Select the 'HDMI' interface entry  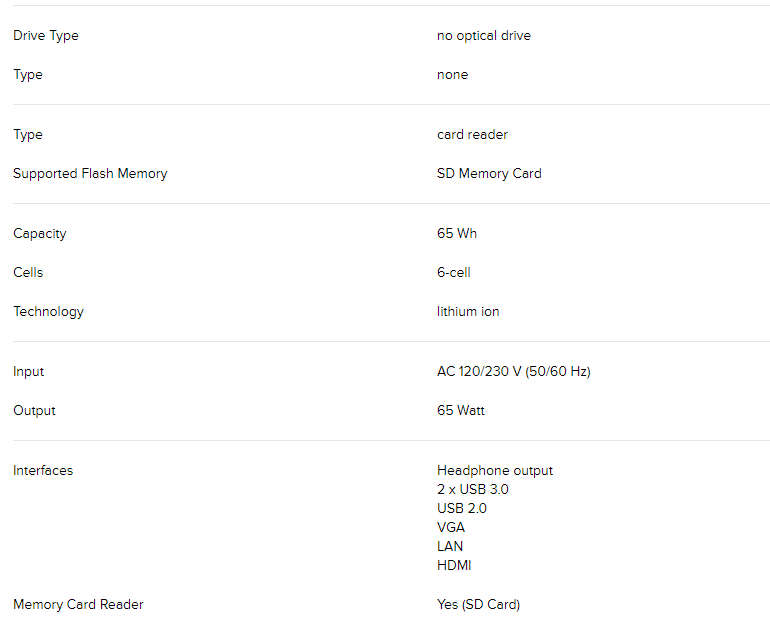tap(454, 566)
